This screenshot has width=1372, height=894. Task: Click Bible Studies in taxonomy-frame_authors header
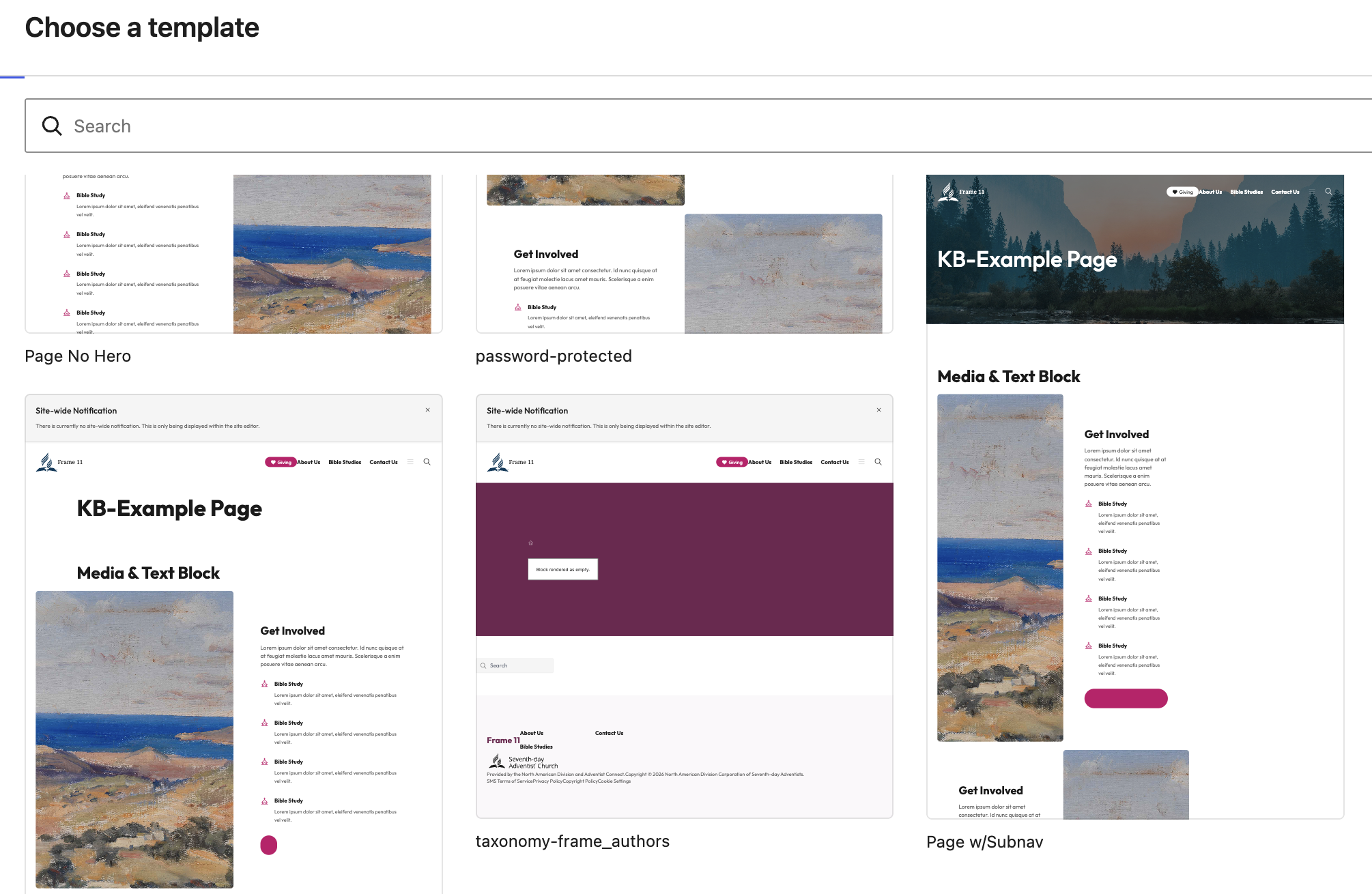796,462
